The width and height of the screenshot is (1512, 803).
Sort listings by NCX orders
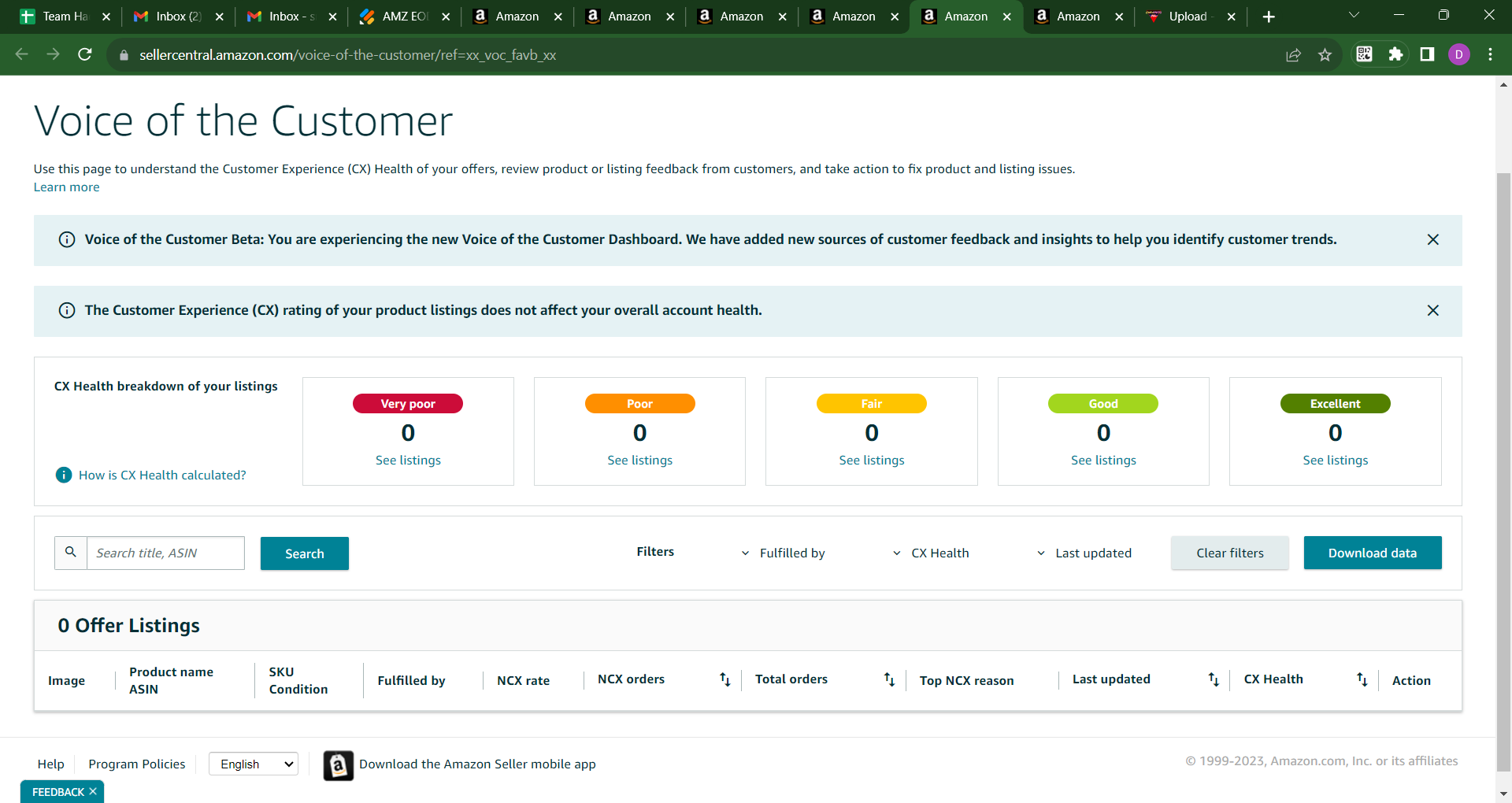725,679
